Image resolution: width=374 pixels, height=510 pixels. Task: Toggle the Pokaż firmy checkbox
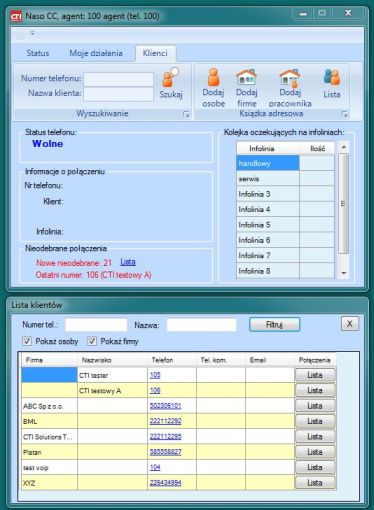[x=92, y=341]
